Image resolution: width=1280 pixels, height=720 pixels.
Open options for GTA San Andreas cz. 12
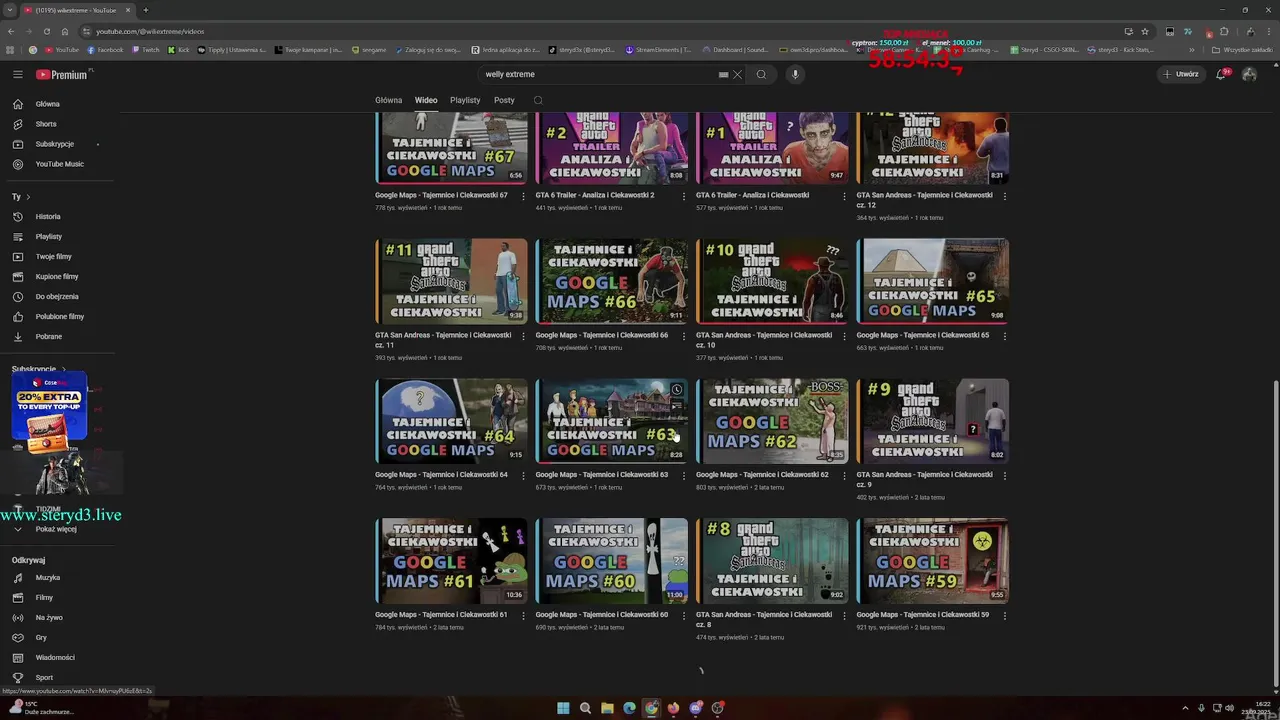tap(1005, 196)
